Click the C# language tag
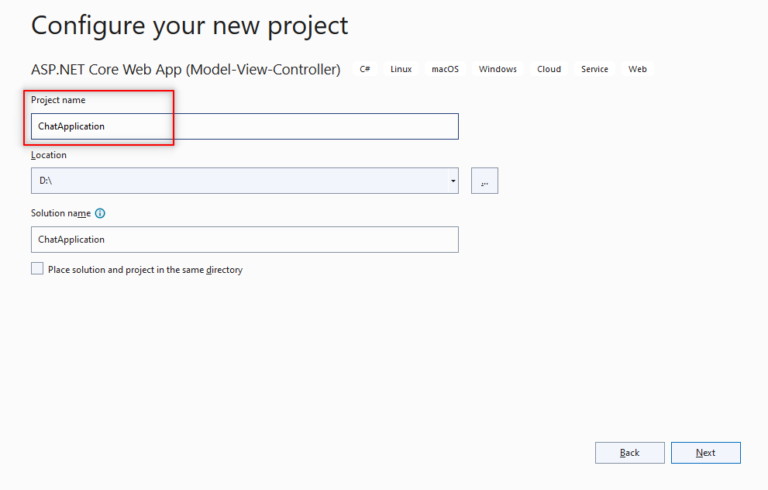The height and width of the screenshot is (490, 768). click(365, 69)
